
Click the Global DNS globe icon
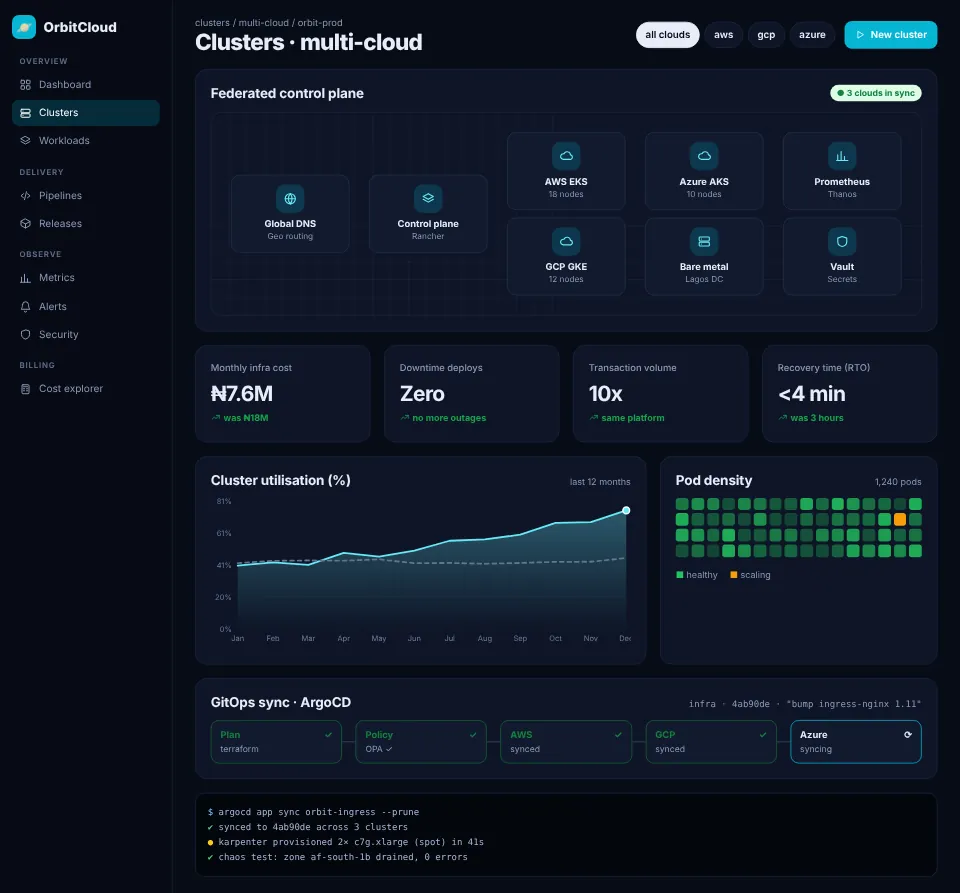click(x=290, y=198)
